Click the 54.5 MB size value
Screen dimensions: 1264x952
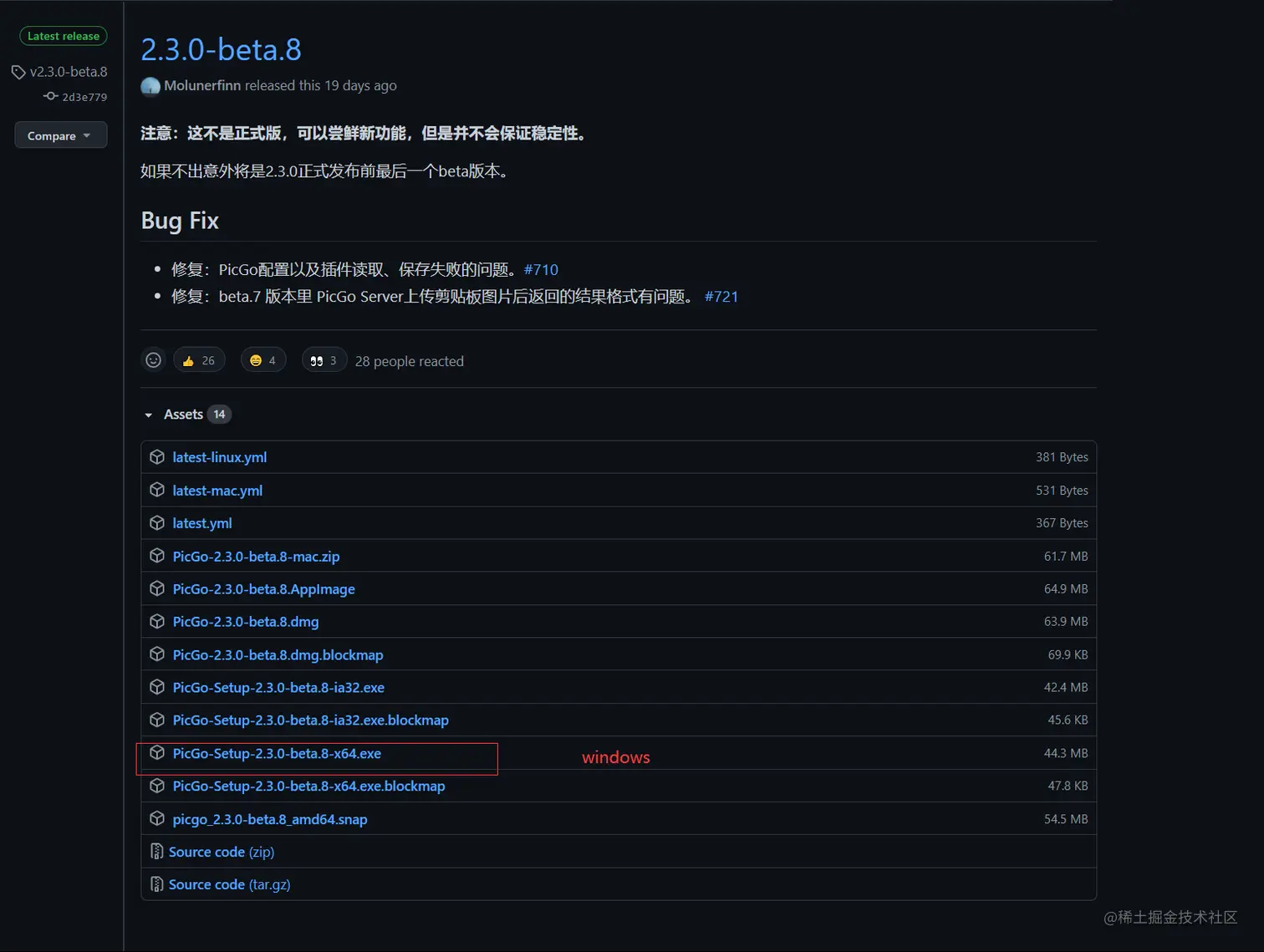1066,819
